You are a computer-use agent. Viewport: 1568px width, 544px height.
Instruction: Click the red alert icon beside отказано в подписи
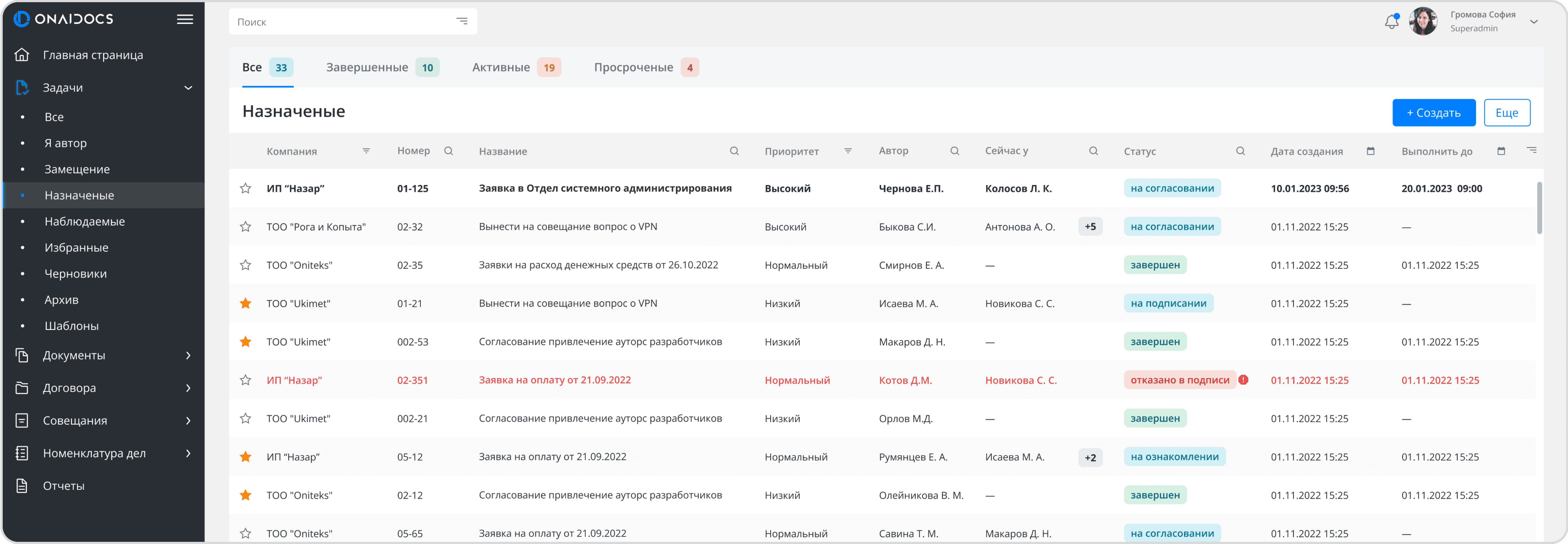pos(1244,380)
